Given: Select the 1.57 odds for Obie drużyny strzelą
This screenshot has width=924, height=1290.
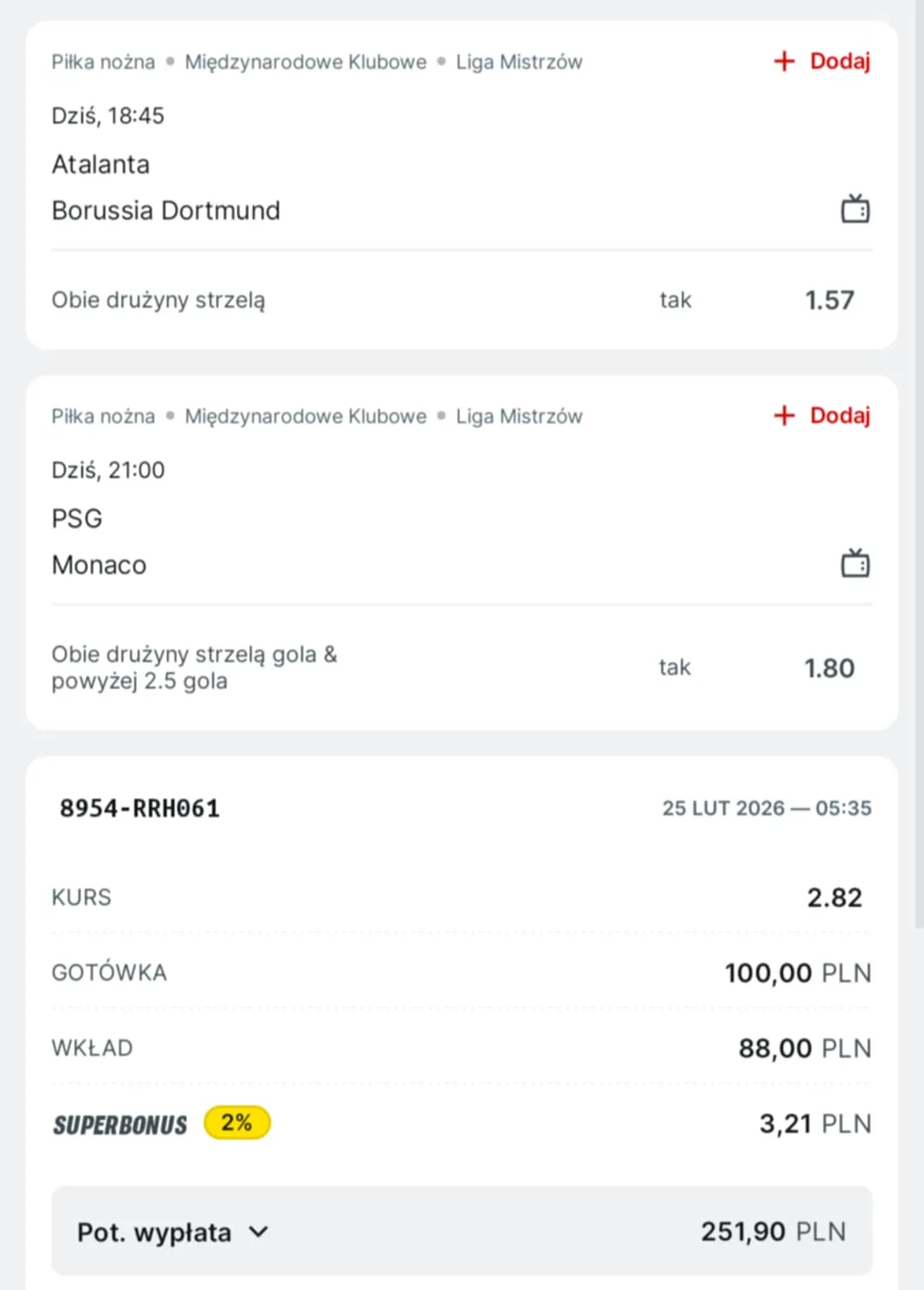Looking at the screenshot, I should [x=829, y=300].
